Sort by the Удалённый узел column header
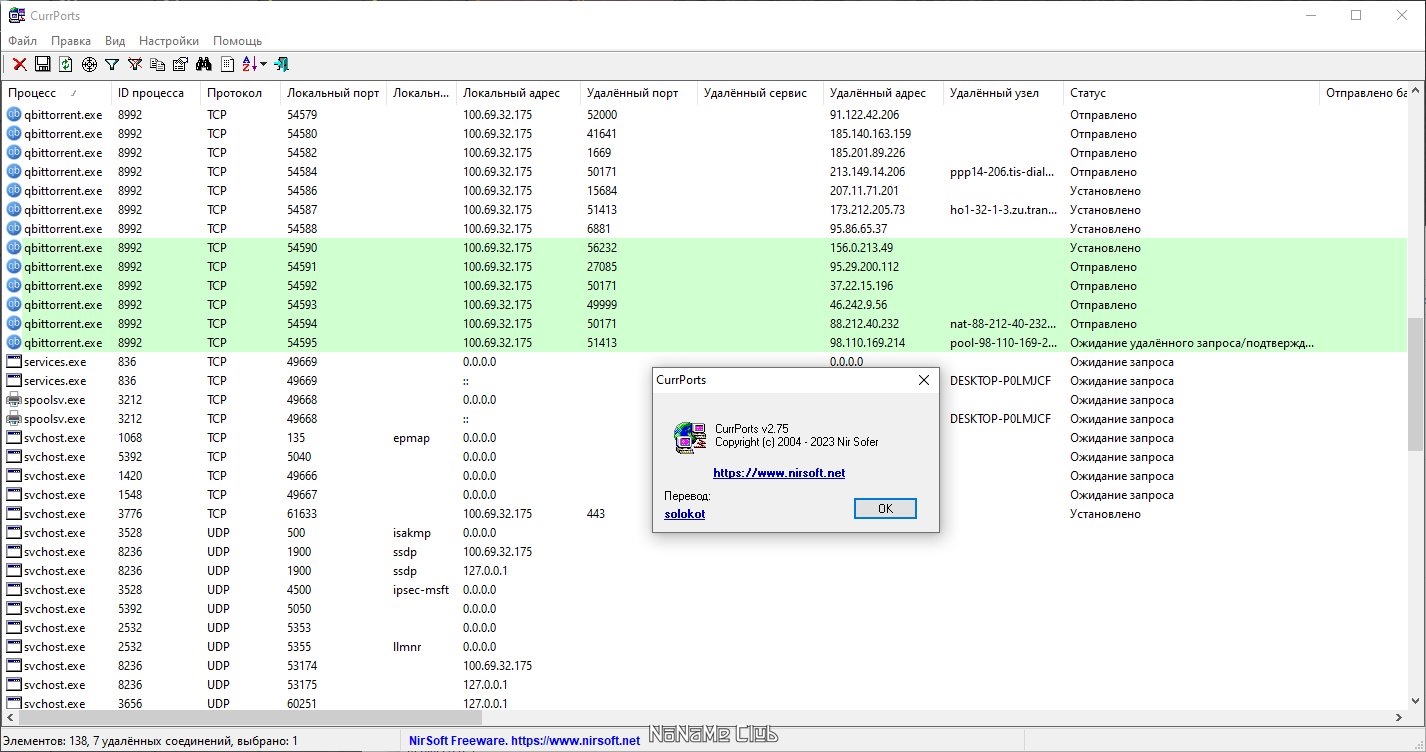 pos(1003,93)
